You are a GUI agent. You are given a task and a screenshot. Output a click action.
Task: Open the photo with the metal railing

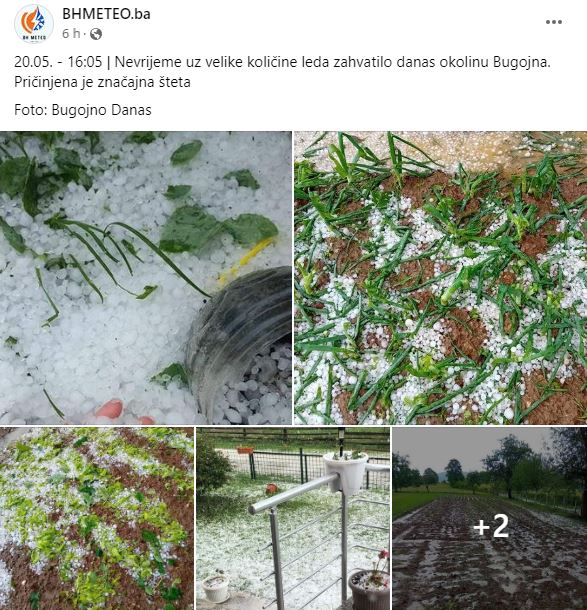pos(293,519)
